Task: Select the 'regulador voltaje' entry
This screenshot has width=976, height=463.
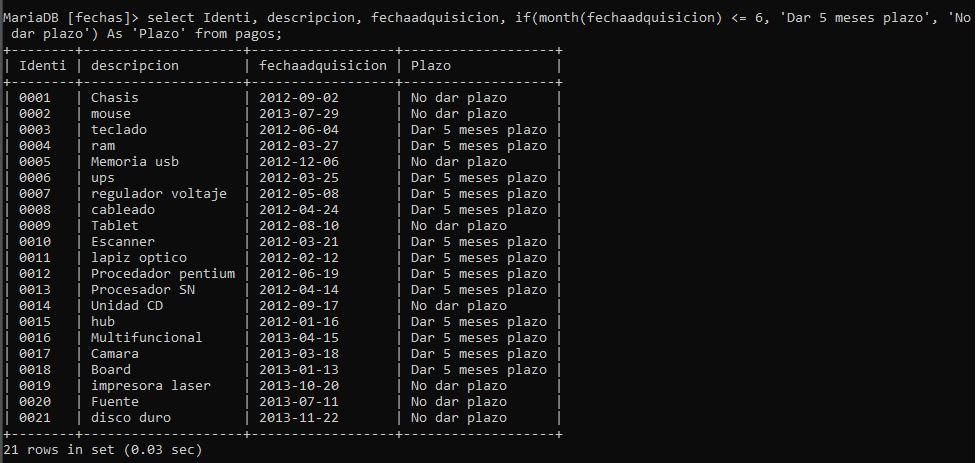Action: (159, 194)
